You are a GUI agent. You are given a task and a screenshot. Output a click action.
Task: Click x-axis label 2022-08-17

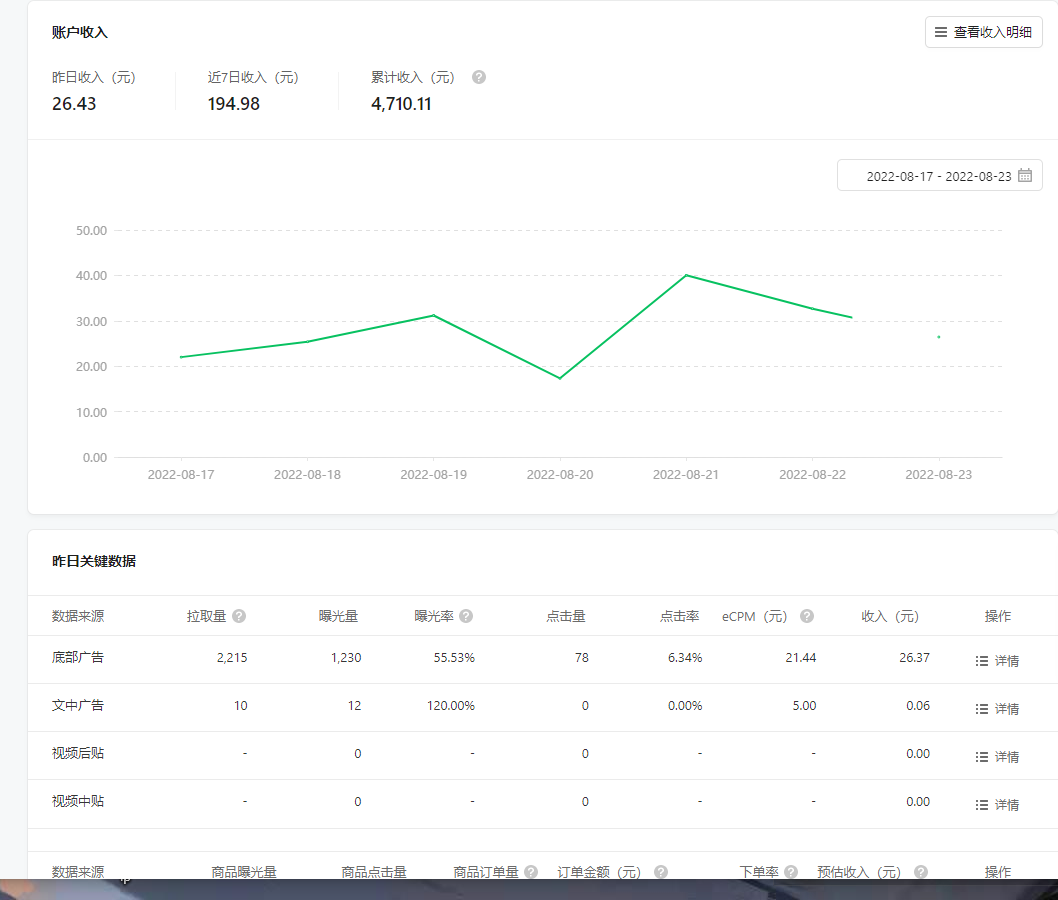181,474
